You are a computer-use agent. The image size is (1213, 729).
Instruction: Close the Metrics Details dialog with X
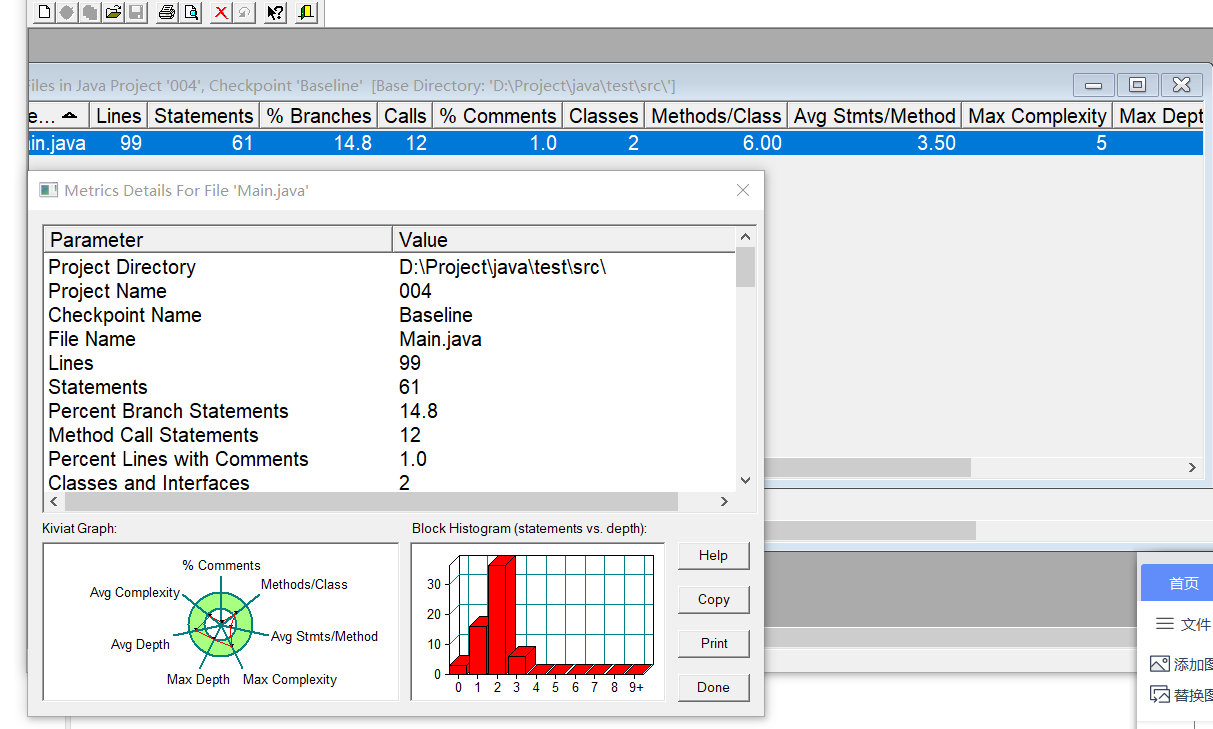(x=743, y=190)
